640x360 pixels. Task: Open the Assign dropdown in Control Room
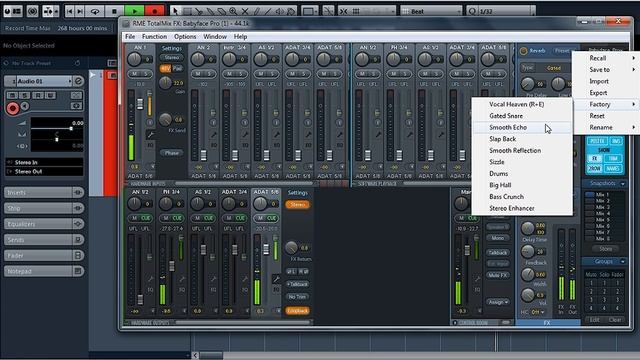(498, 302)
